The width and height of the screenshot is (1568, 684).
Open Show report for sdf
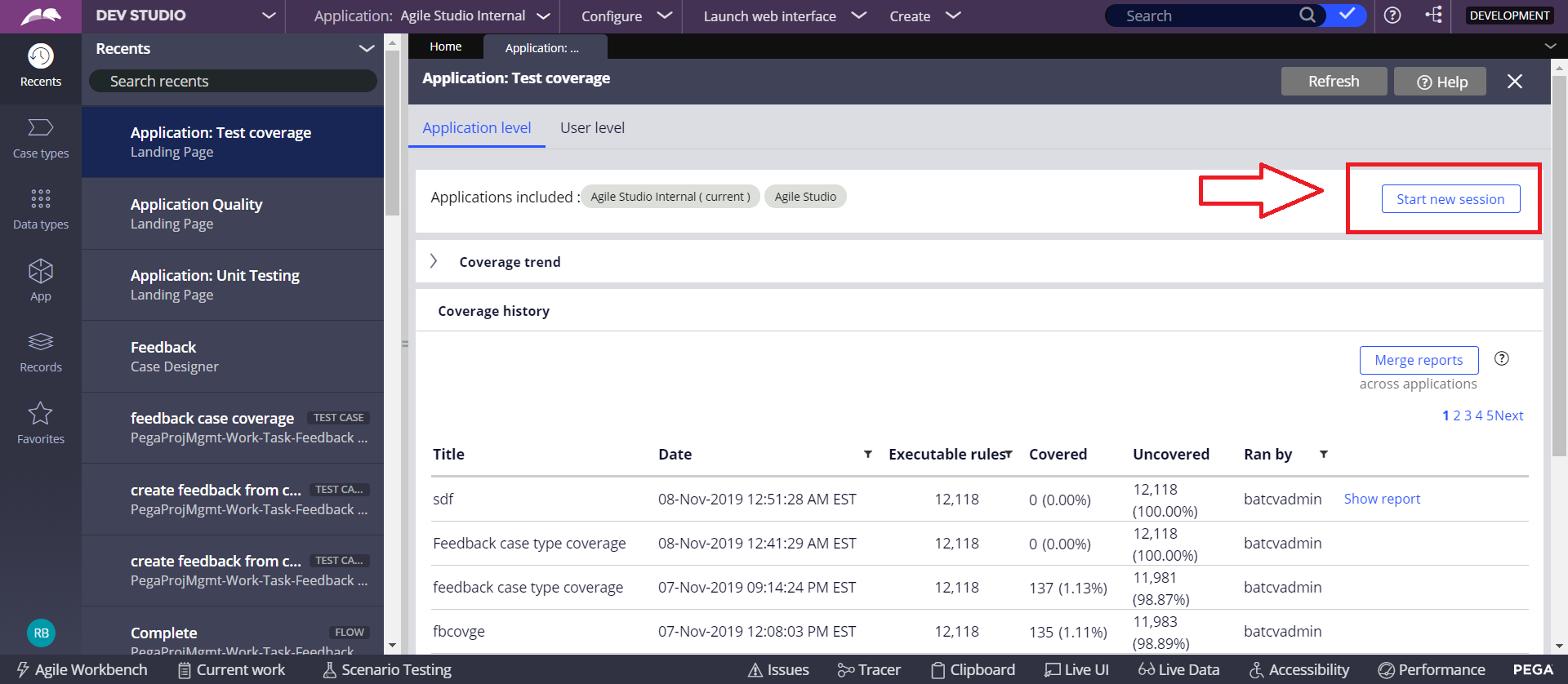(1382, 498)
